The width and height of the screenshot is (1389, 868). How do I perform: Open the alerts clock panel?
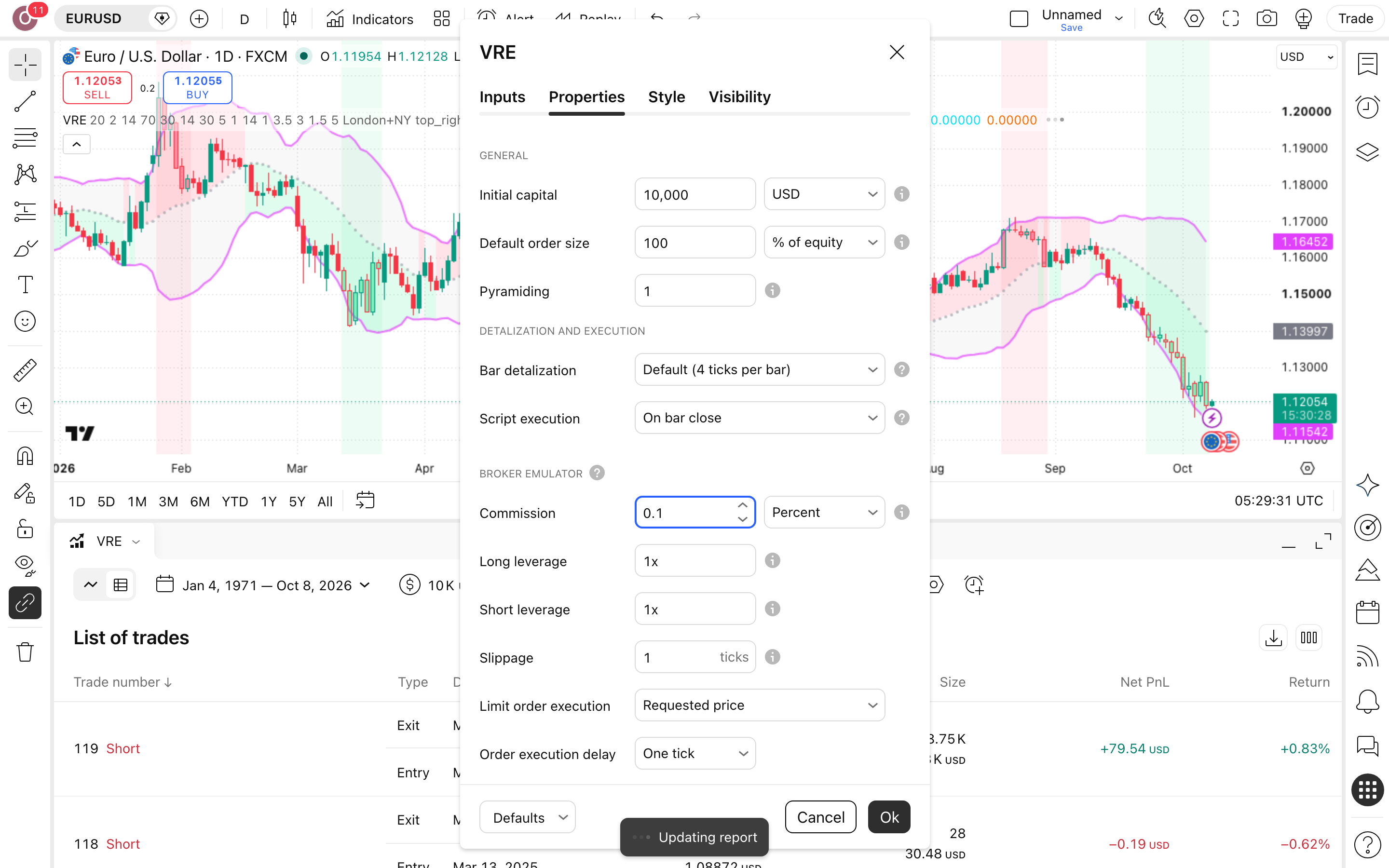click(1368, 108)
